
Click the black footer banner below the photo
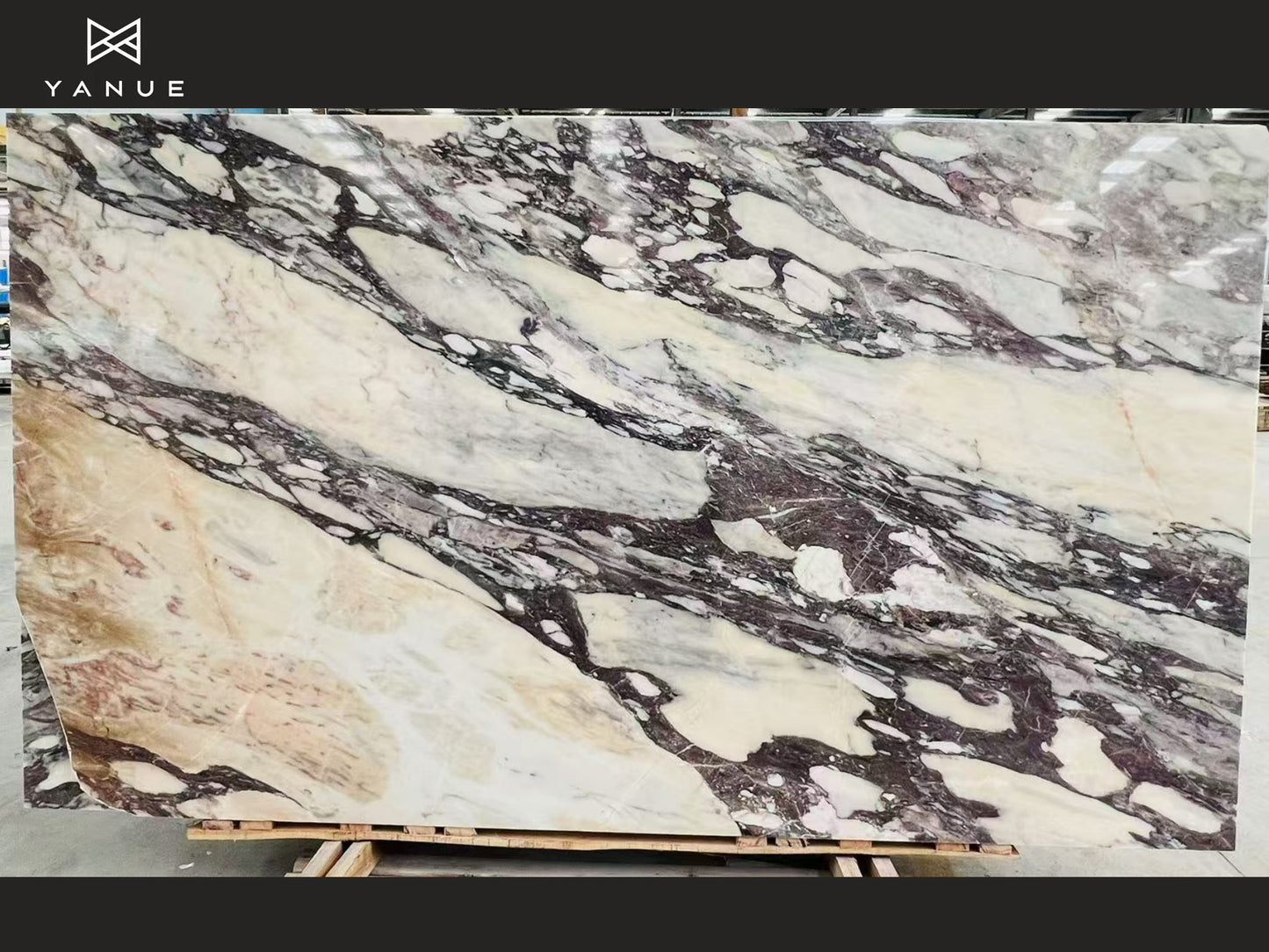pos(634,913)
